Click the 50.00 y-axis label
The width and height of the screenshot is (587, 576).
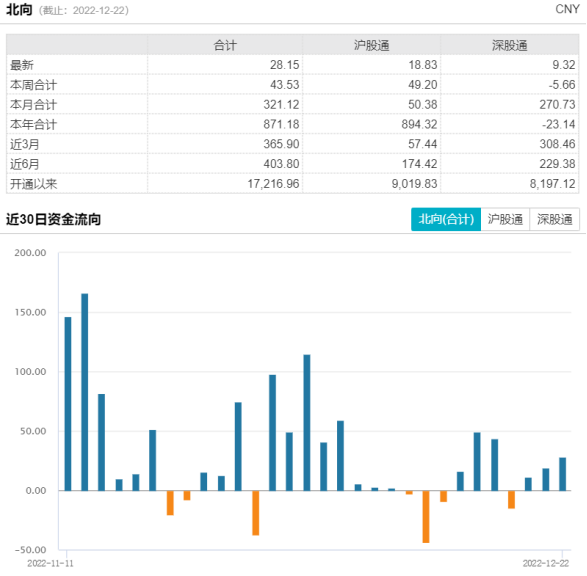tap(33, 431)
